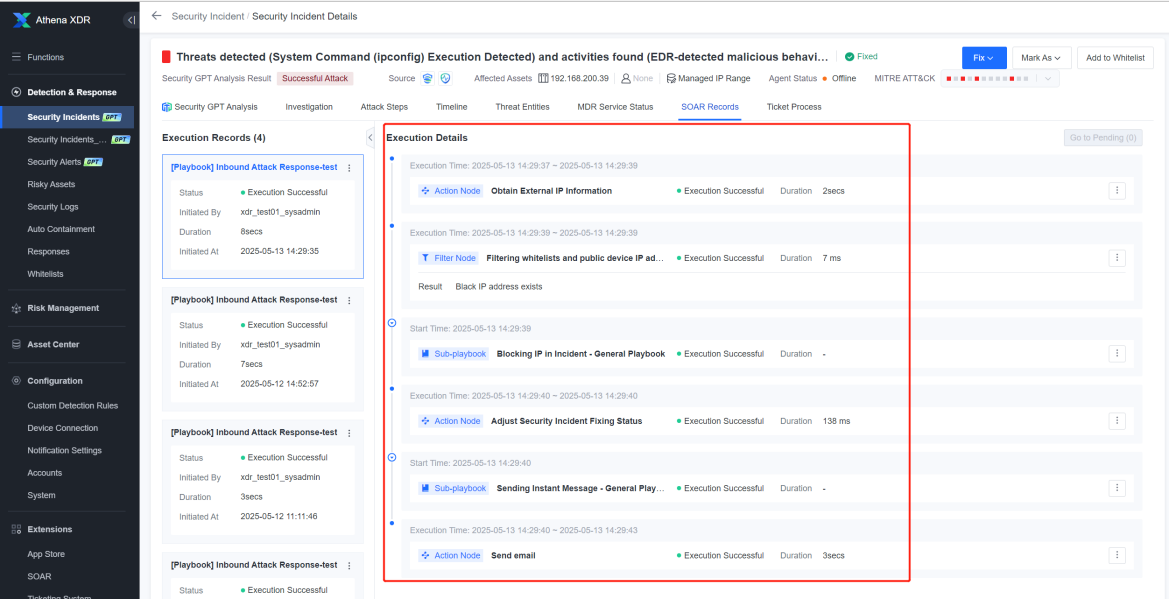Expand the Blocking IP sub-playbook timeline node
This screenshot has width=1169, height=599.
[x=392, y=323]
